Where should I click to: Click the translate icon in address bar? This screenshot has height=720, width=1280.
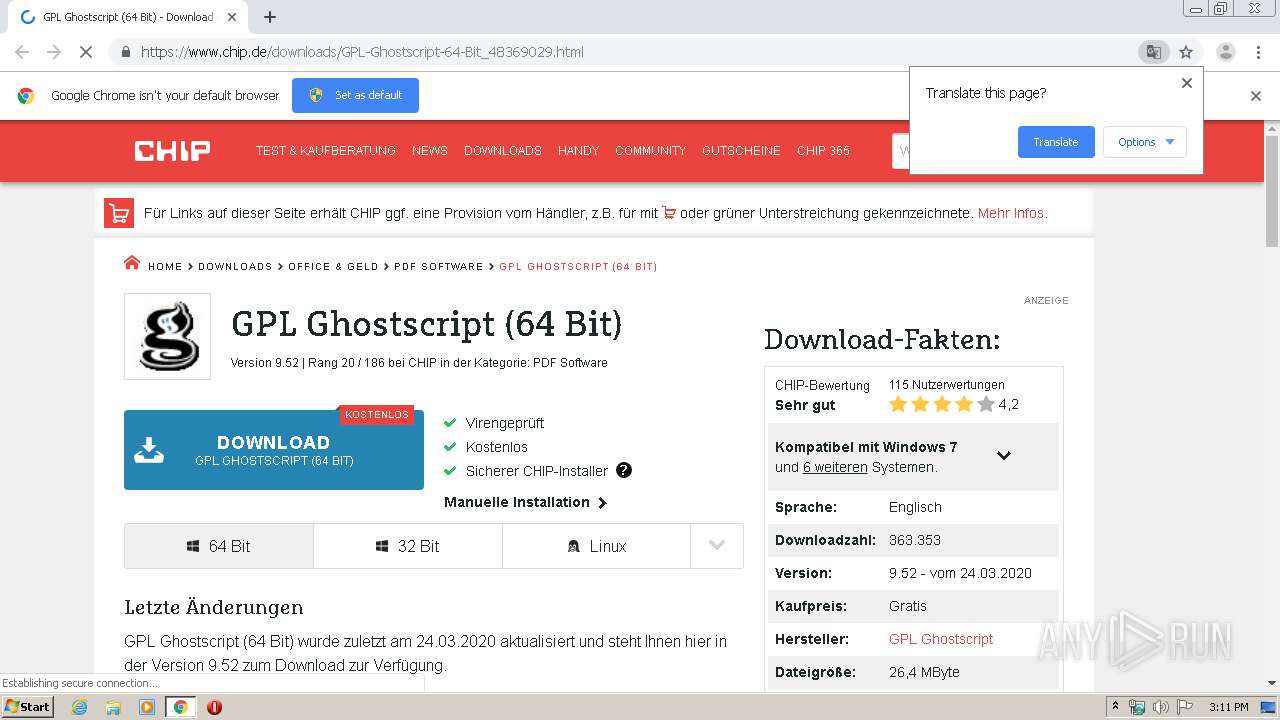coord(1154,52)
